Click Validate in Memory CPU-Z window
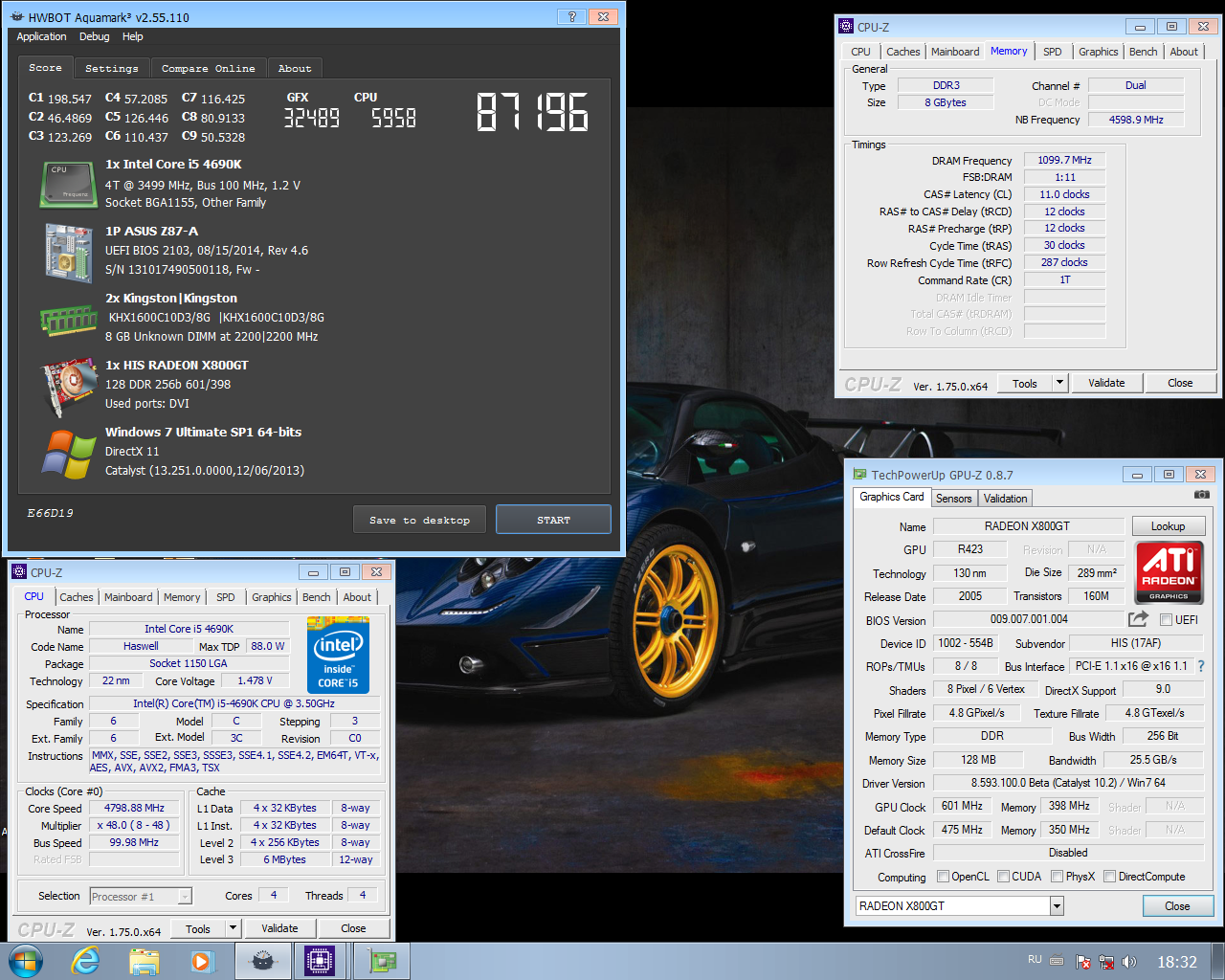Viewport: 1225px width, 980px height. click(x=1106, y=383)
